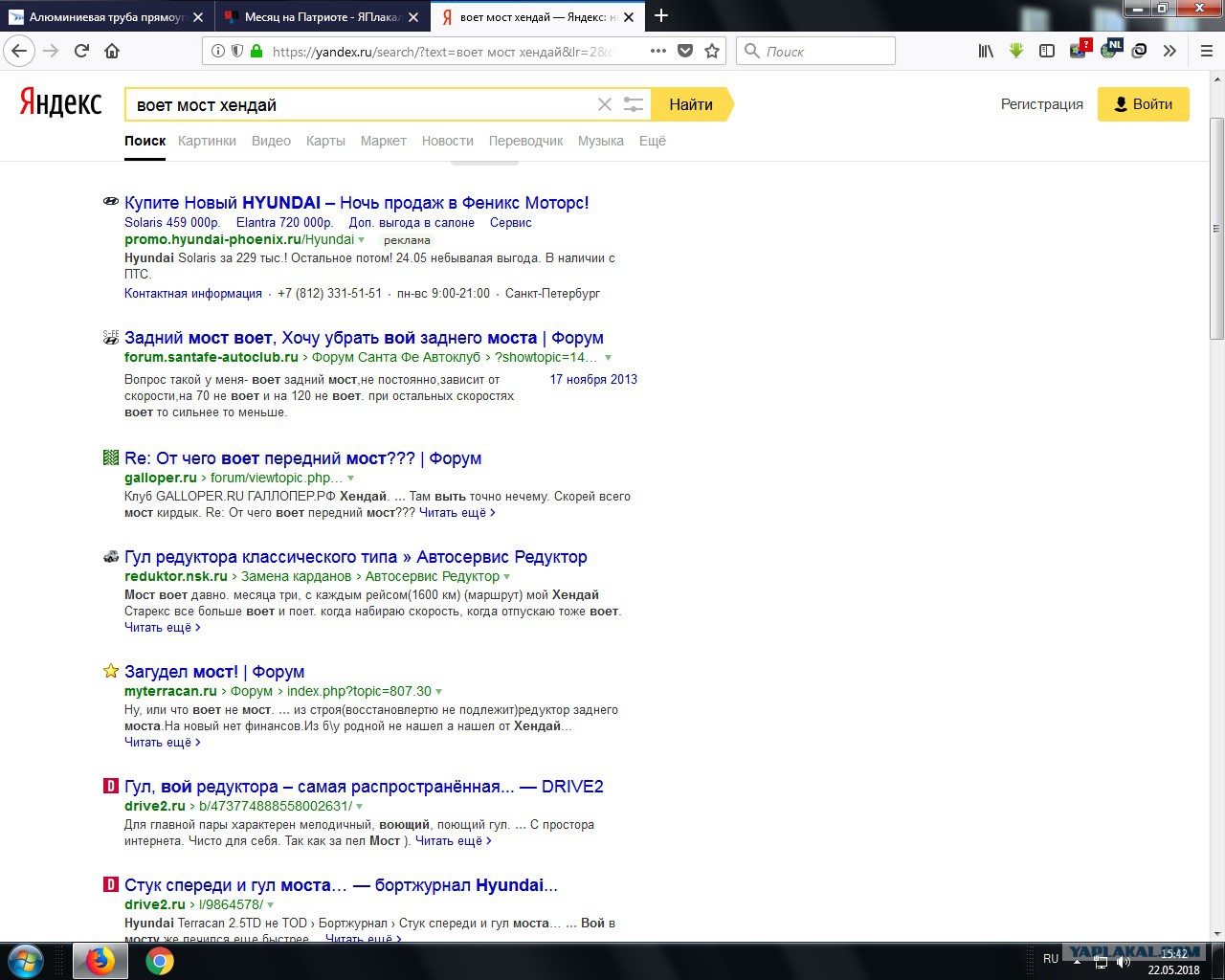1225x980 pixels.
Task: Go to Yandex home via logo
Action: tap(60, 103)
